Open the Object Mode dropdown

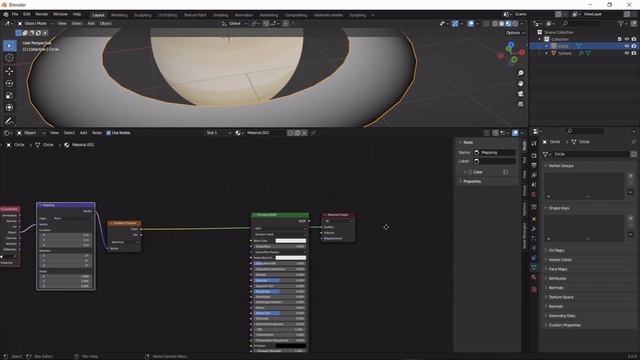(35, 24)
